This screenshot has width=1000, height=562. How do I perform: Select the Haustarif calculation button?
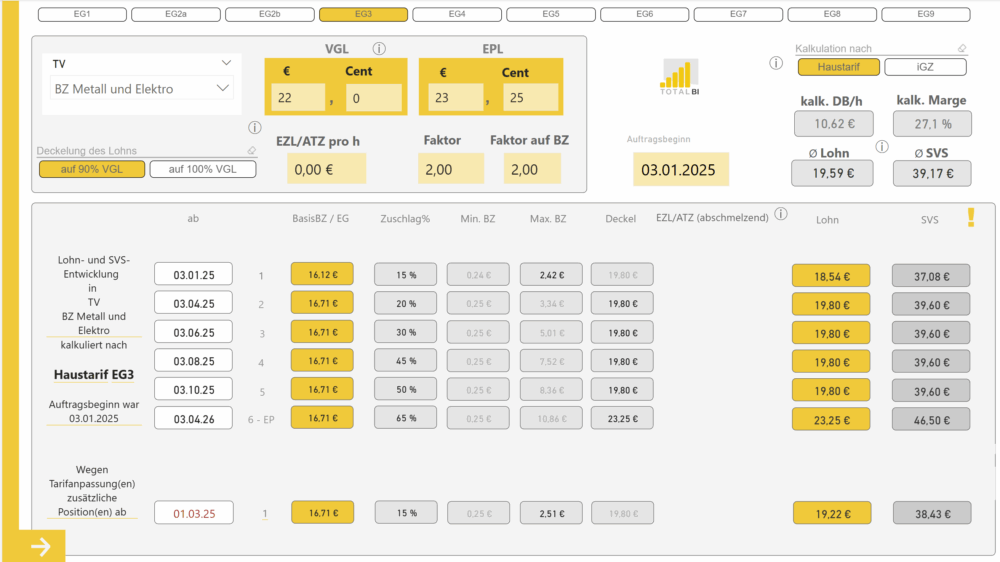[x=838, y=67]
